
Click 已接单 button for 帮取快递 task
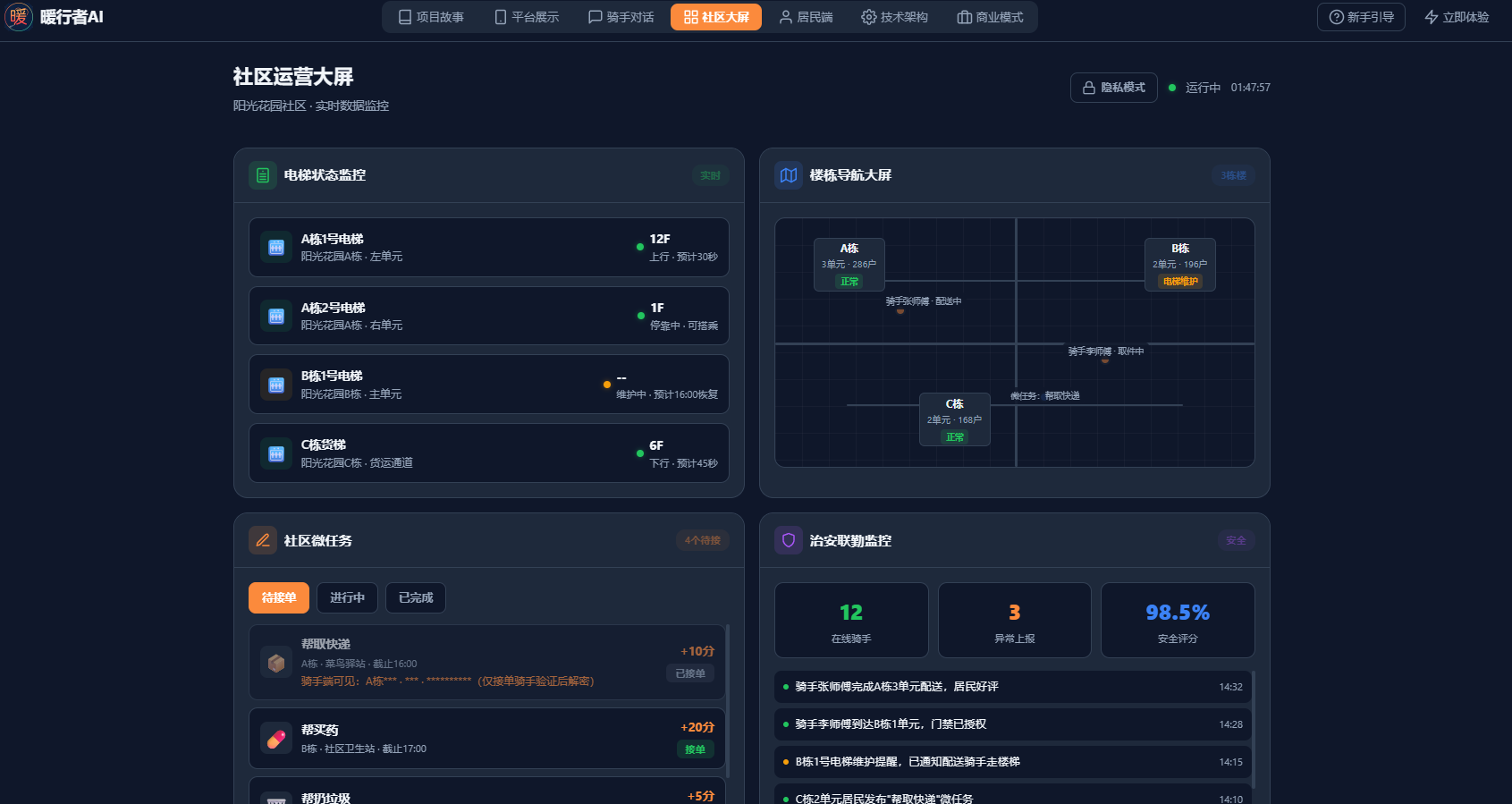coord(690,673)
